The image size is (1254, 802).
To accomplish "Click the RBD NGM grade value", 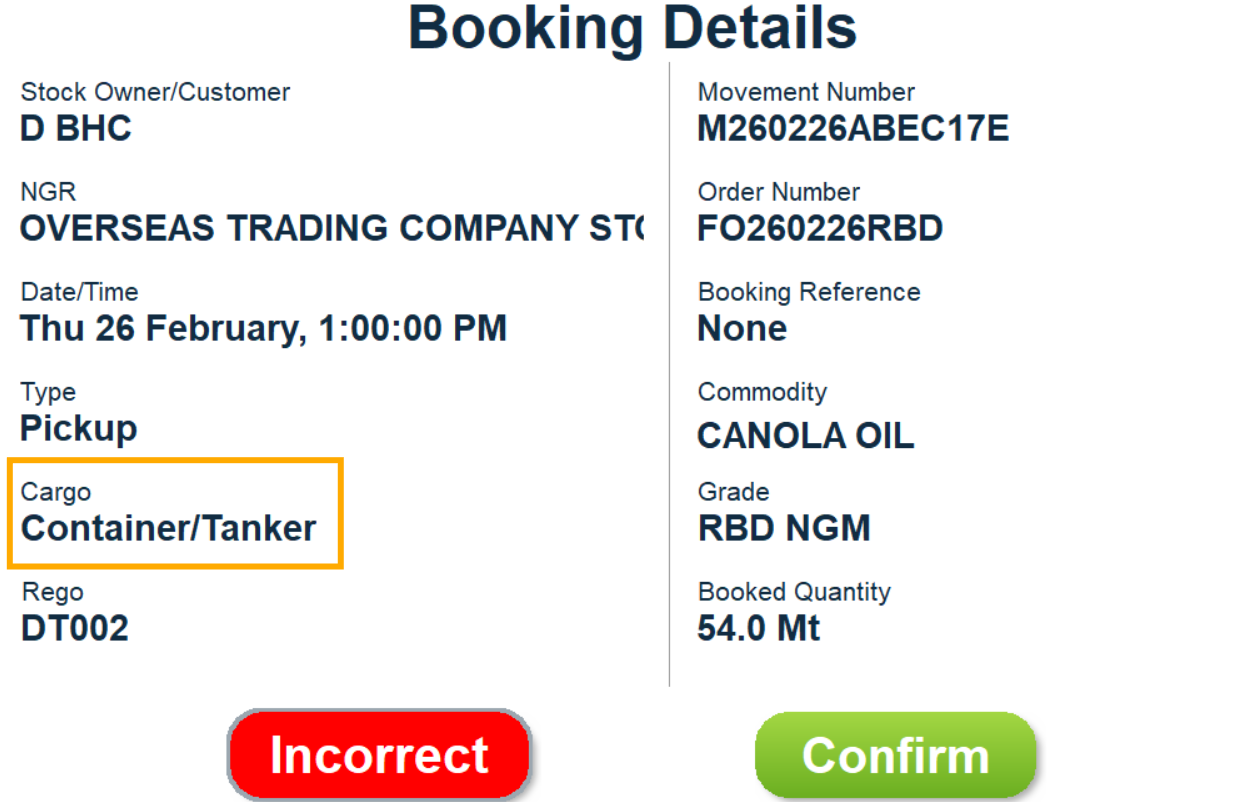I will coord(784,528).
